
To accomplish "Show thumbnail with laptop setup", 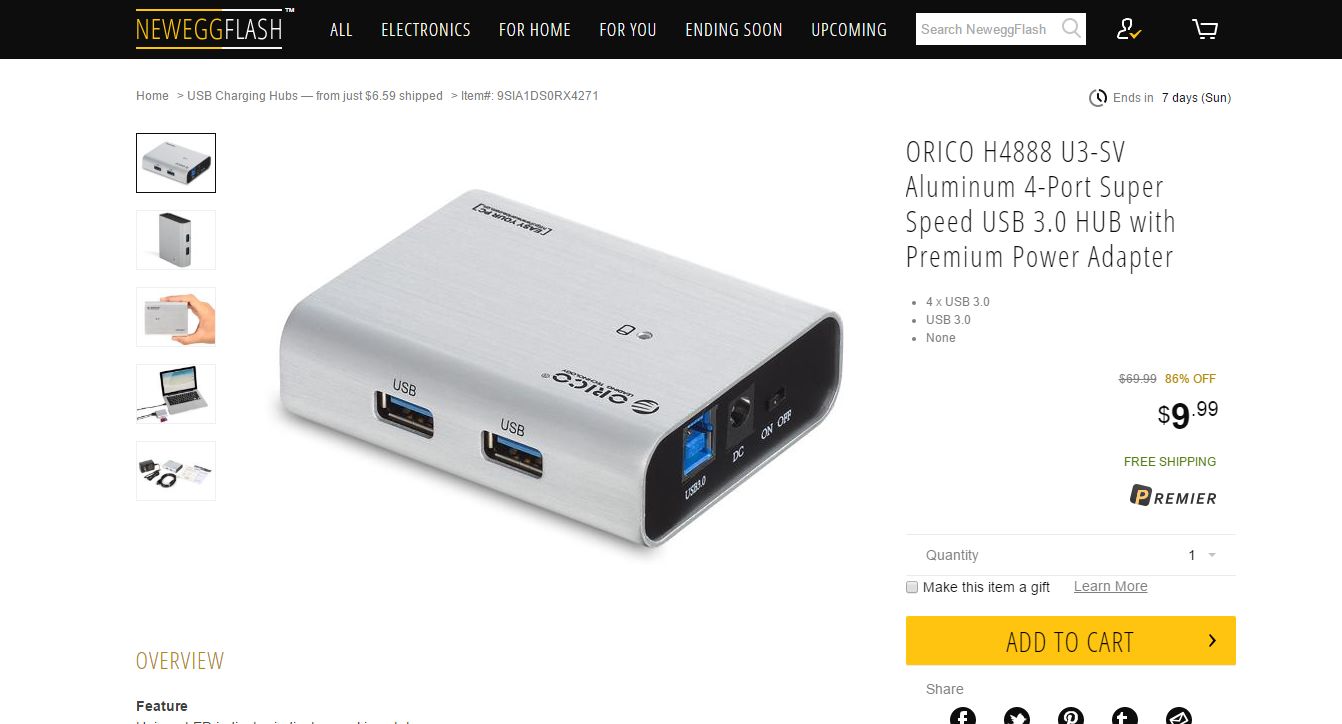I will pyautogui.click(x=176, y=394).
